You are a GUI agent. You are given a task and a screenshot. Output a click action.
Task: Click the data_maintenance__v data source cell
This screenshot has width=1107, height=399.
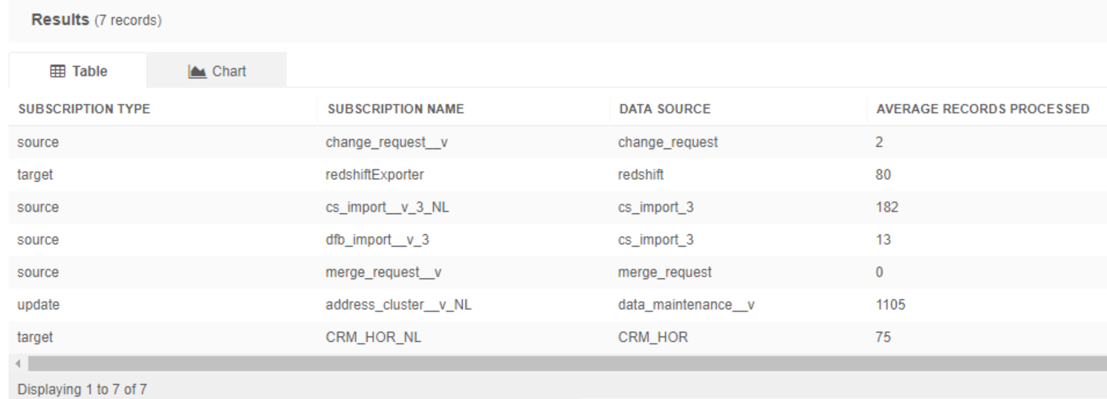coord(686,304)
